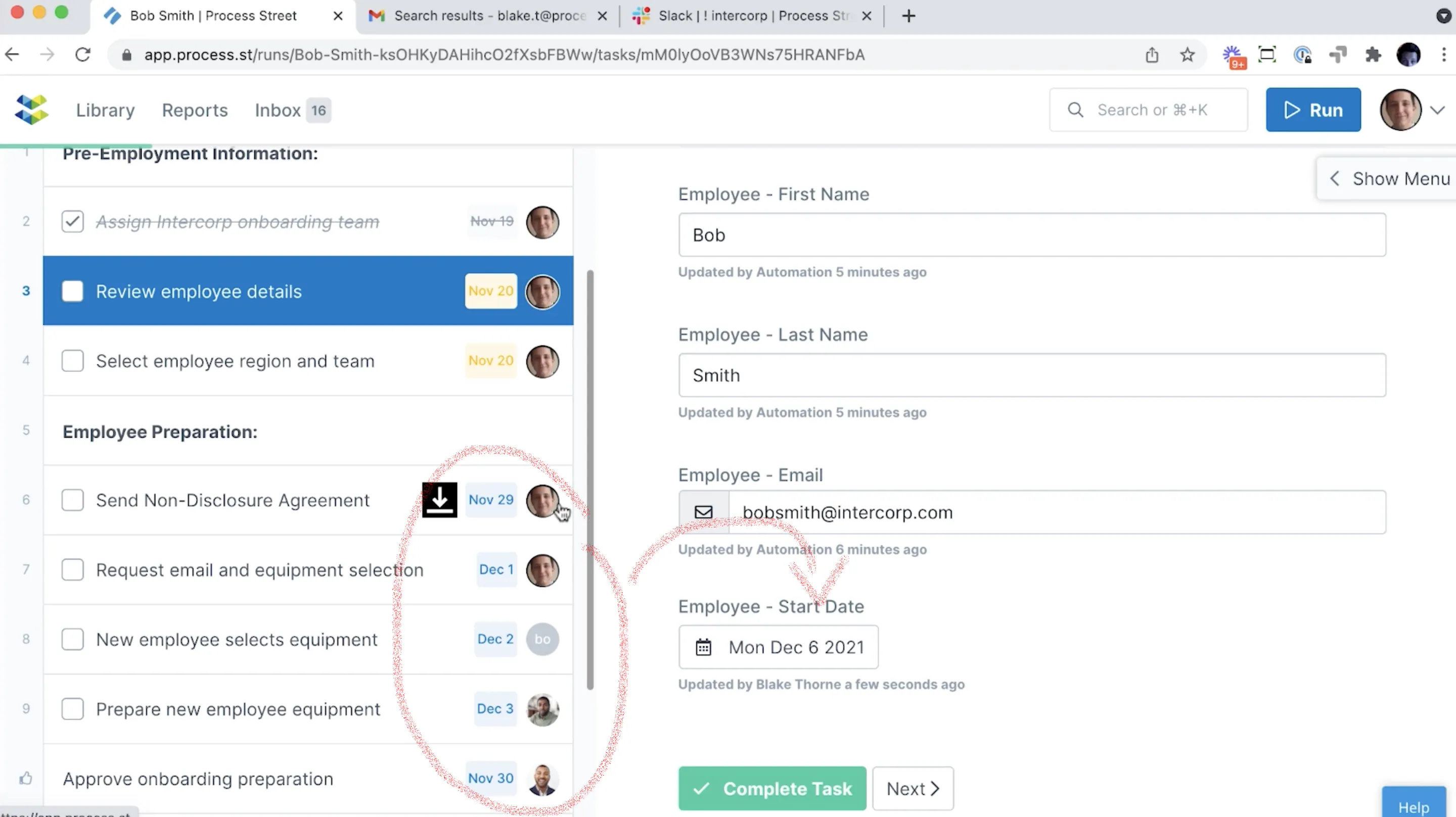This screenshot has height=817, width=1456.
Task: Select Employee Preparation heading row
Action: (308, 431)
